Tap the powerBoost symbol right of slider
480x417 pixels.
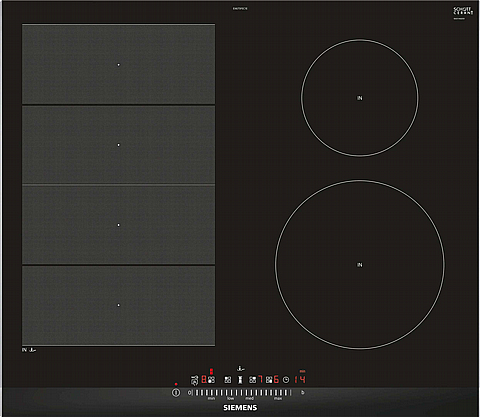point(303,393)
